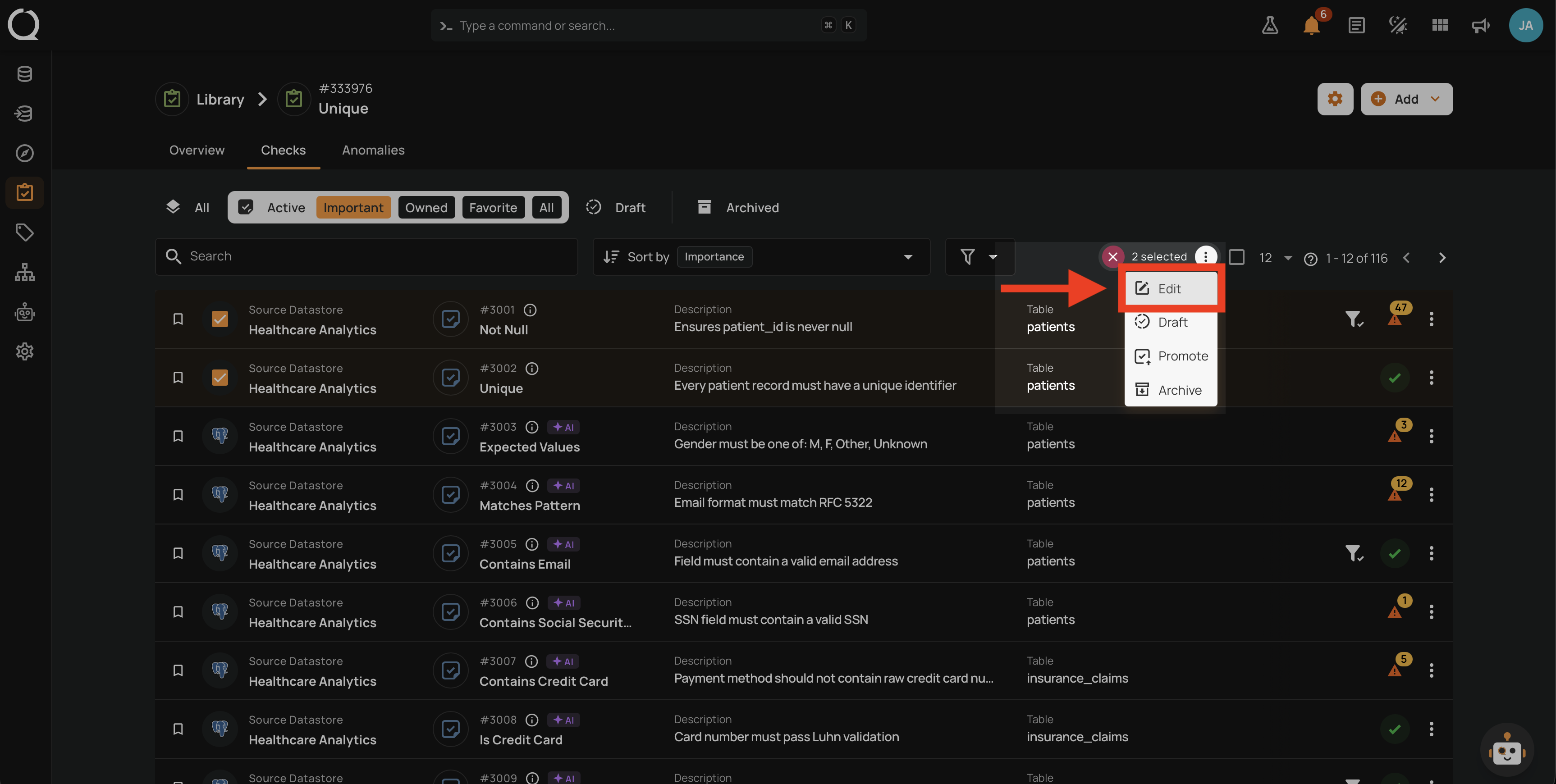The height and width of the screenshot is (784, 1556).
Task: Click the search checks field
Action: [x=366, y=257]
